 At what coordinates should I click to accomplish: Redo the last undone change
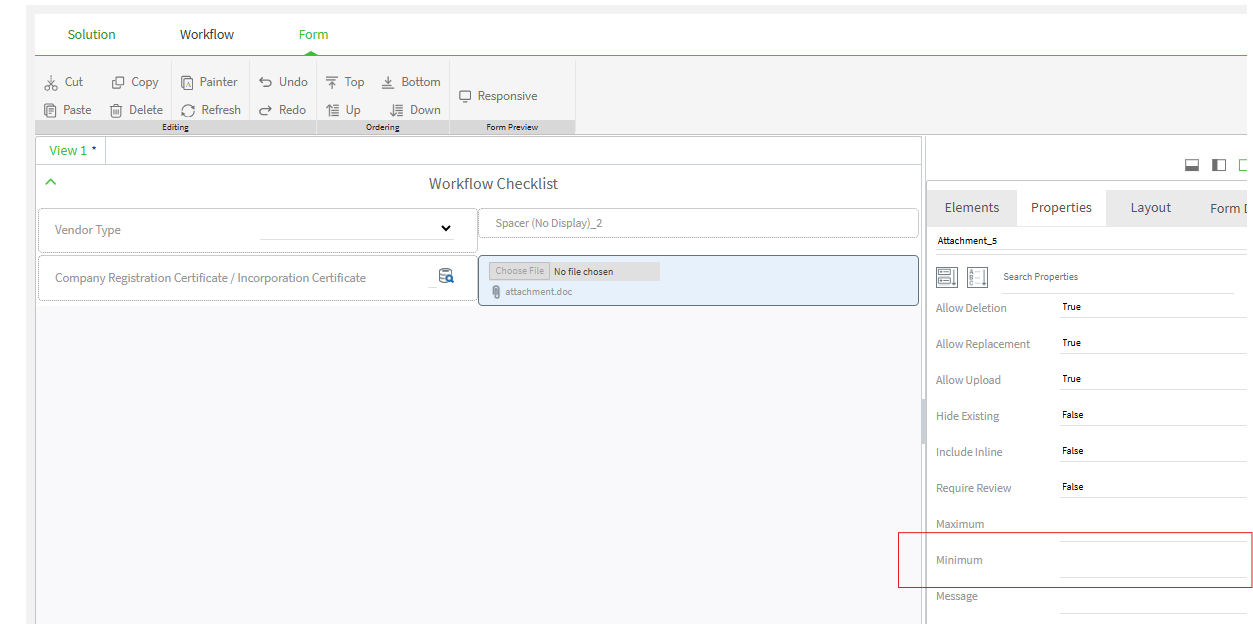click(x=283, y=110)
